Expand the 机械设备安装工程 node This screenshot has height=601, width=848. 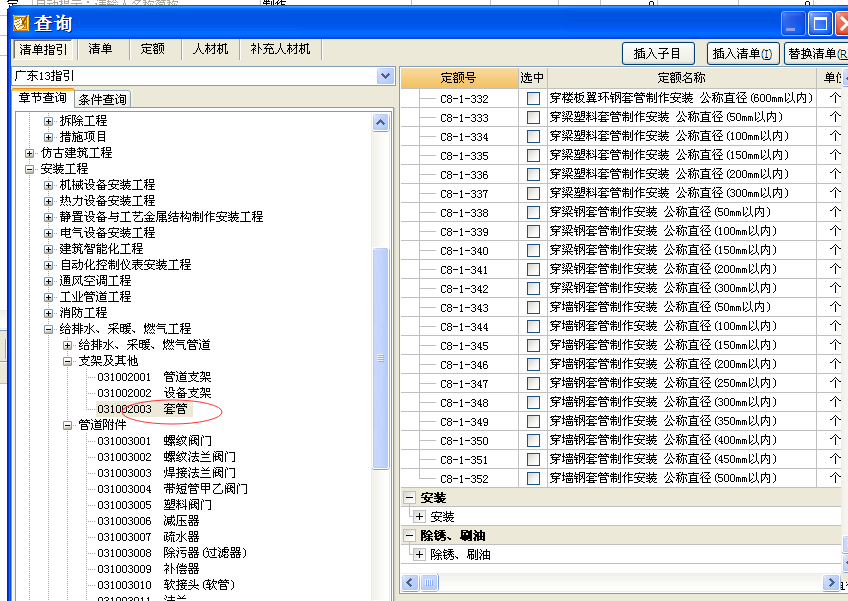point(48,185)
